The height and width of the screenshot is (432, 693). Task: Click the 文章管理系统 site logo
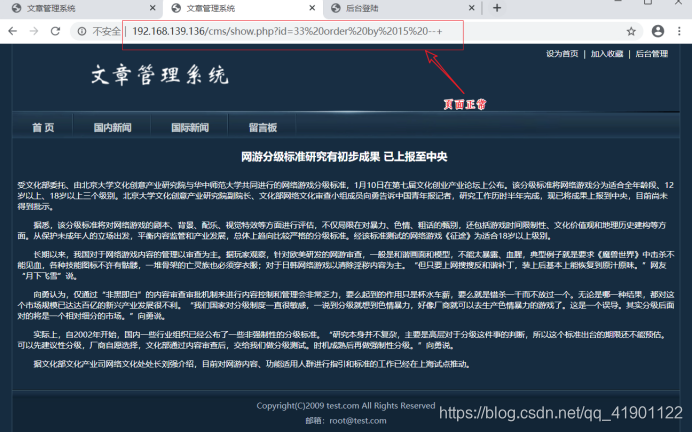click(x=160, y=74)
